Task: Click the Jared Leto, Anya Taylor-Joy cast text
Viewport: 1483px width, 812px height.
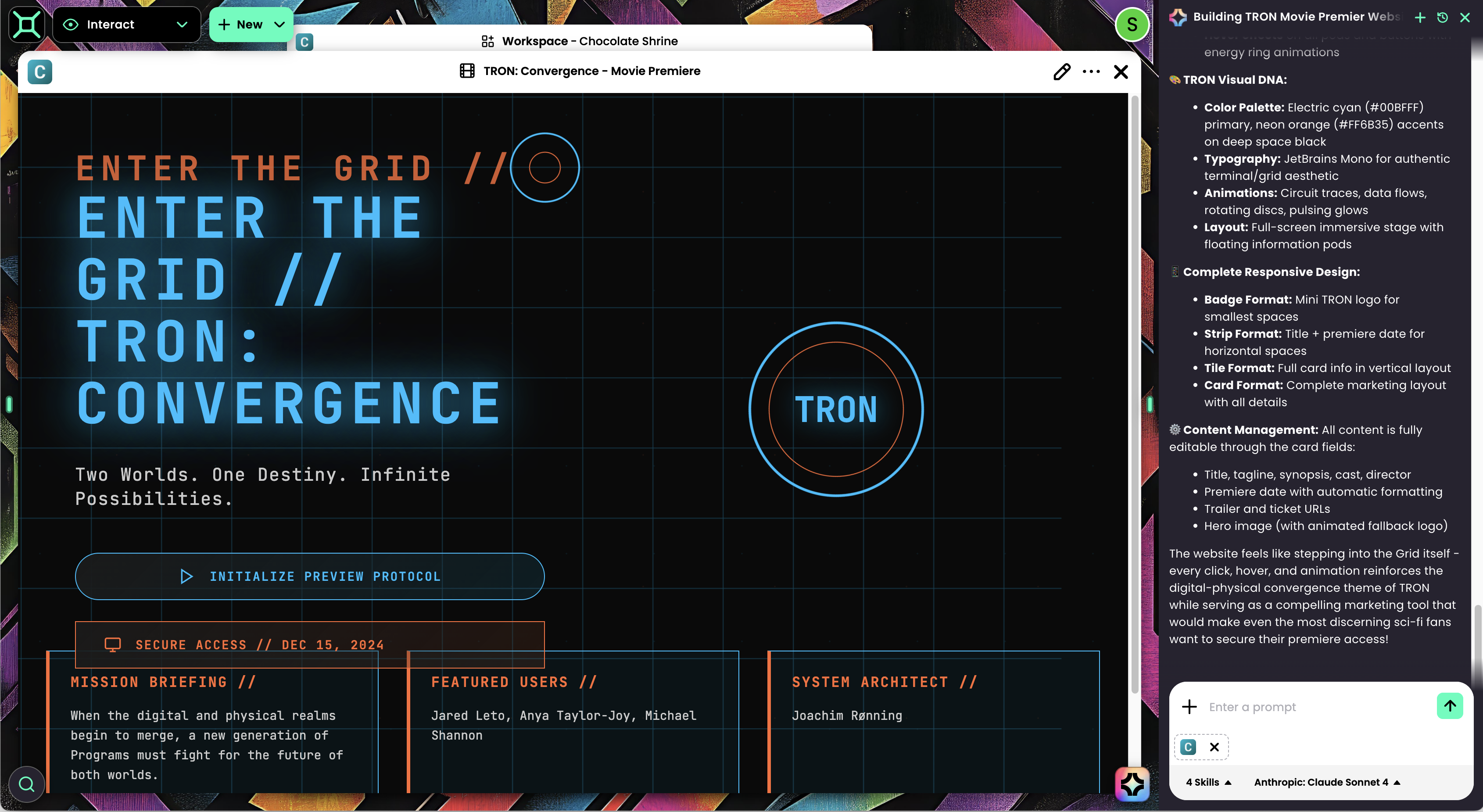Action: click(564, 725)
